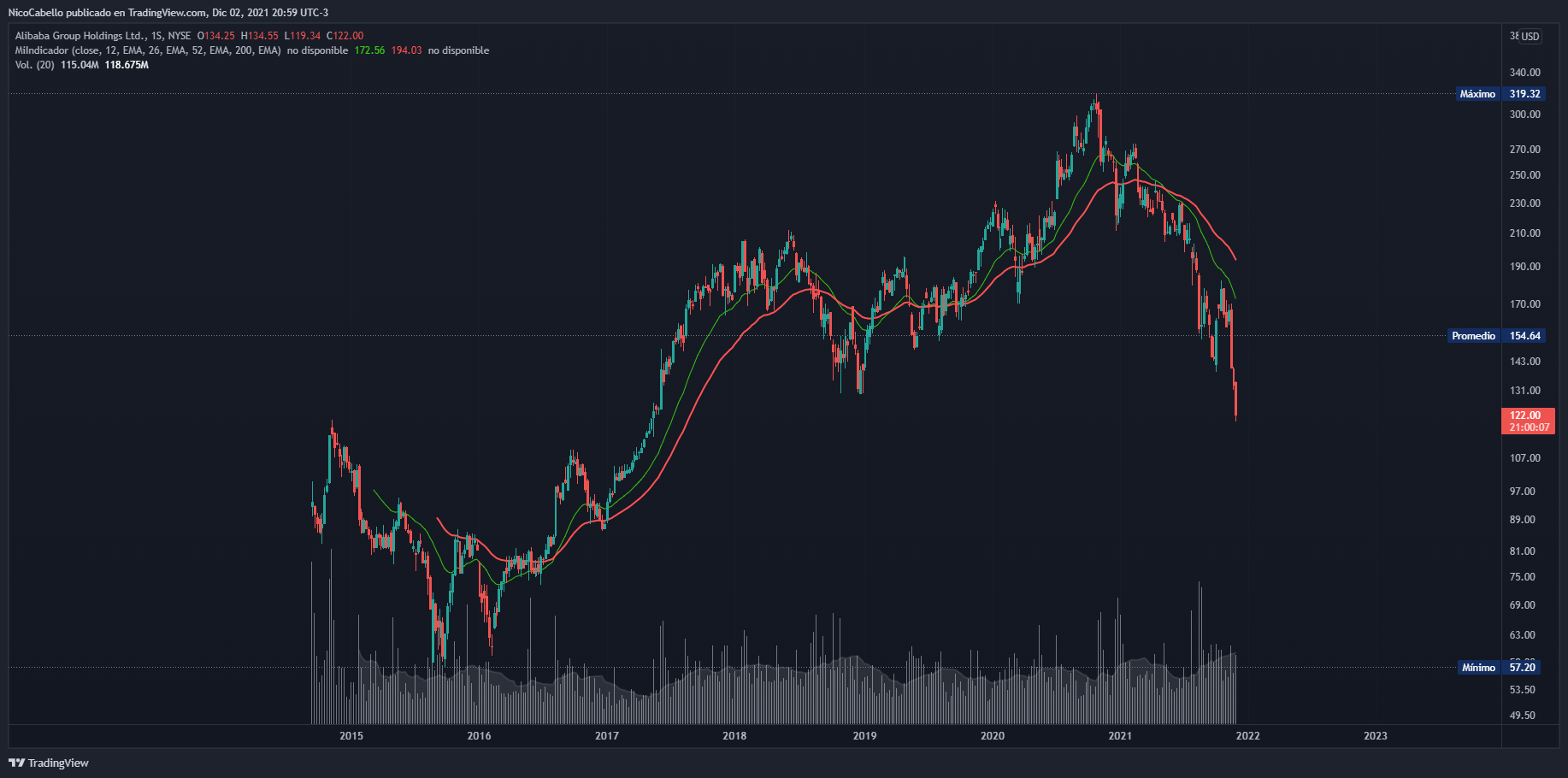Click the high price H134.55 in legend
This screenshot has width=1568, height=778.
tap(259, 36)
